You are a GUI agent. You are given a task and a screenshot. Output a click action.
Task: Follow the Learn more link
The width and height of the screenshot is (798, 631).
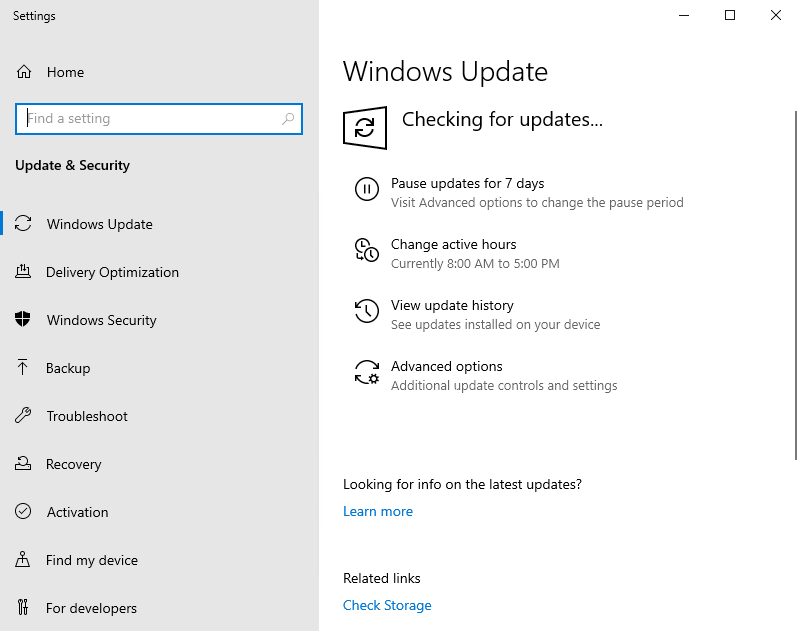[x=378, y=511]
